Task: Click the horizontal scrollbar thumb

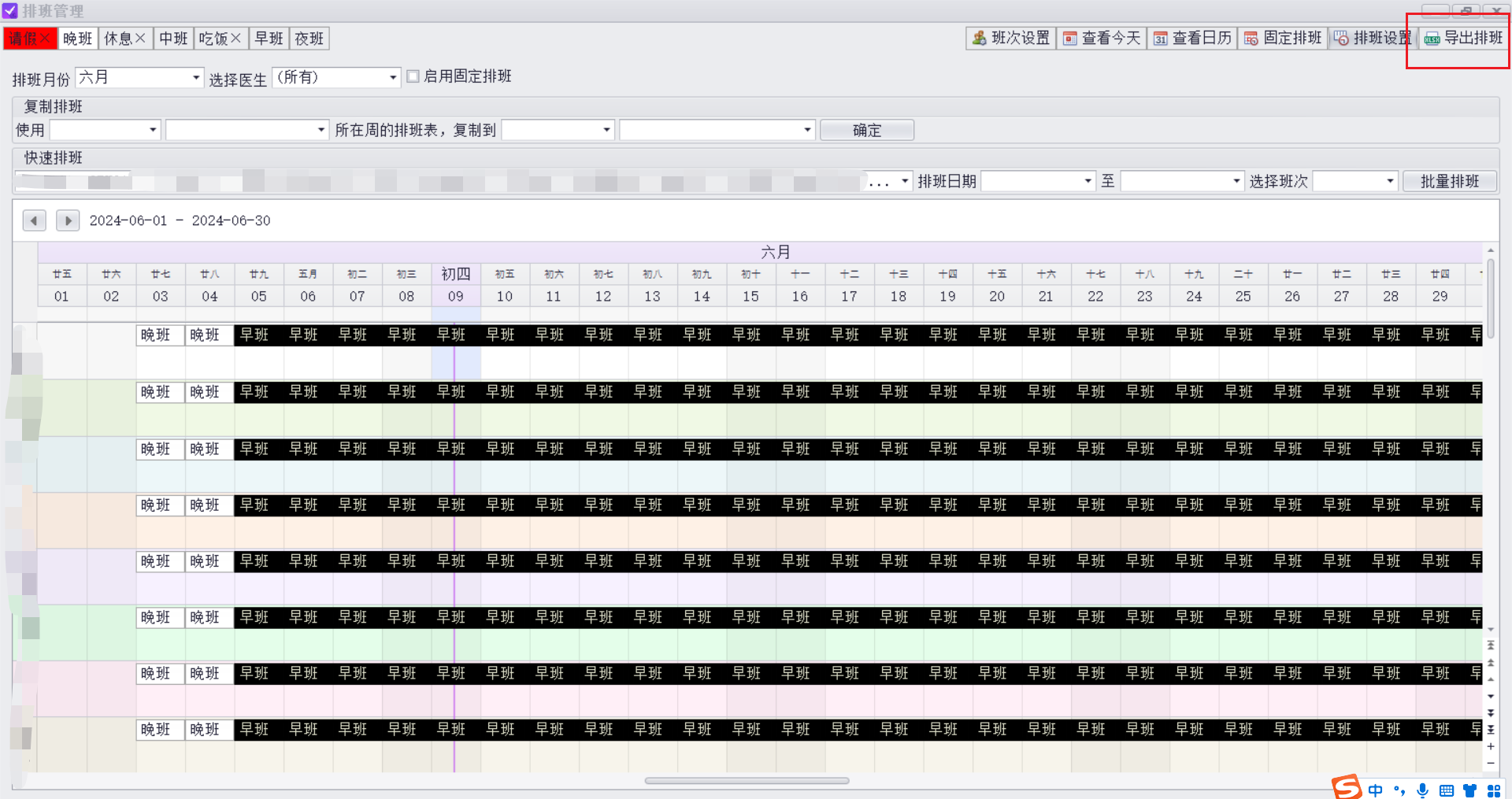Action: pos(747,781)
